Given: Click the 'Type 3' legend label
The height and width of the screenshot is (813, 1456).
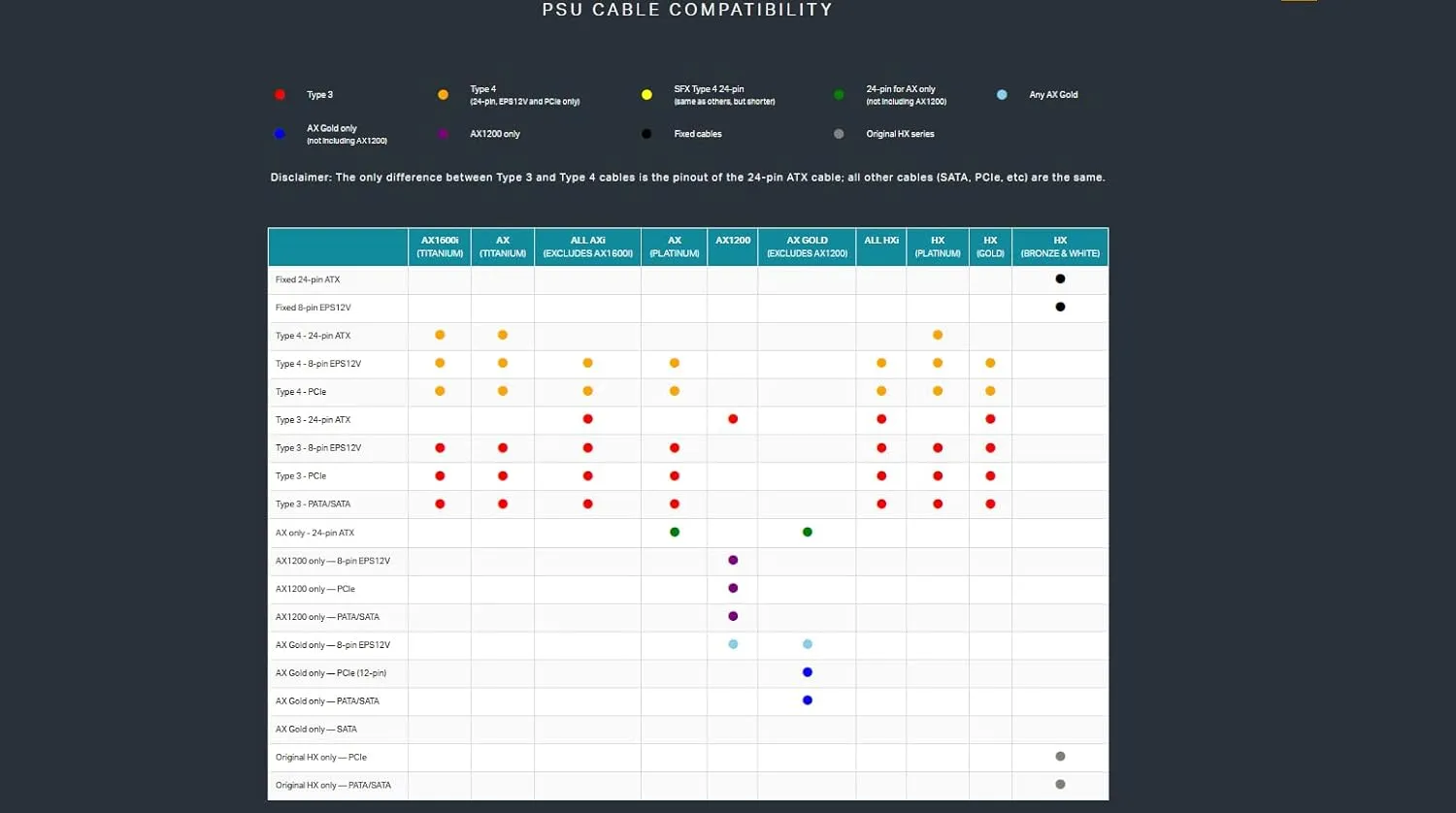Looking at the screenshot, I should tap(319, 94).
